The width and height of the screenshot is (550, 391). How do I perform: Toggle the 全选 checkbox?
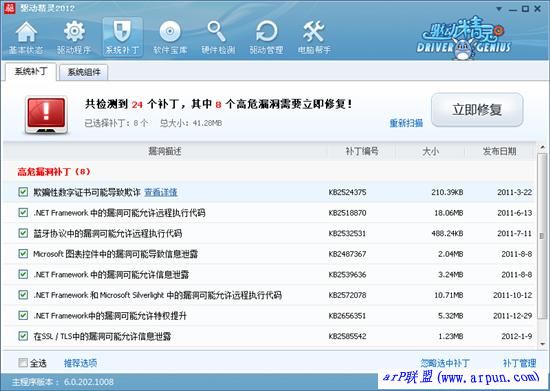click(x=23, y=363)
